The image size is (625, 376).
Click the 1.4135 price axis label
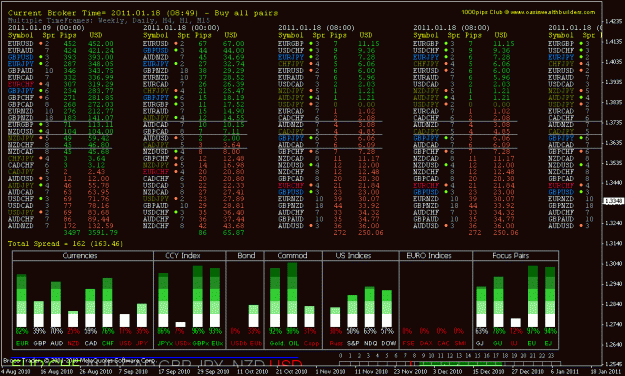click(x=614, y=41)
